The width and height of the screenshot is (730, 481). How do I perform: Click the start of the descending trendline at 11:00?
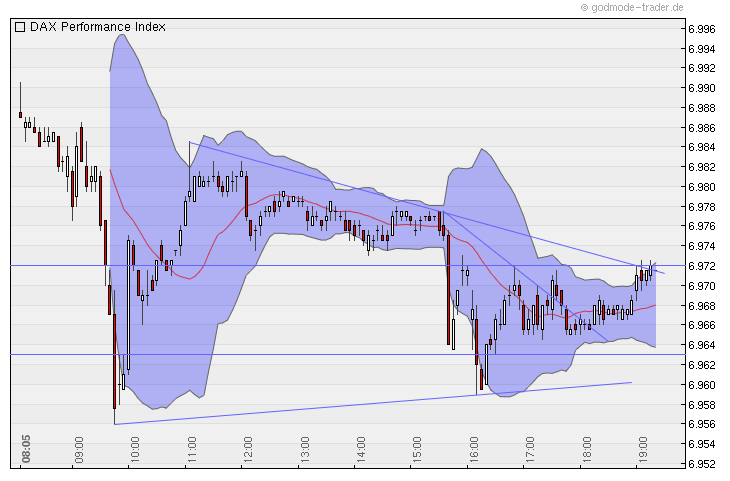(x=189, y=142)
